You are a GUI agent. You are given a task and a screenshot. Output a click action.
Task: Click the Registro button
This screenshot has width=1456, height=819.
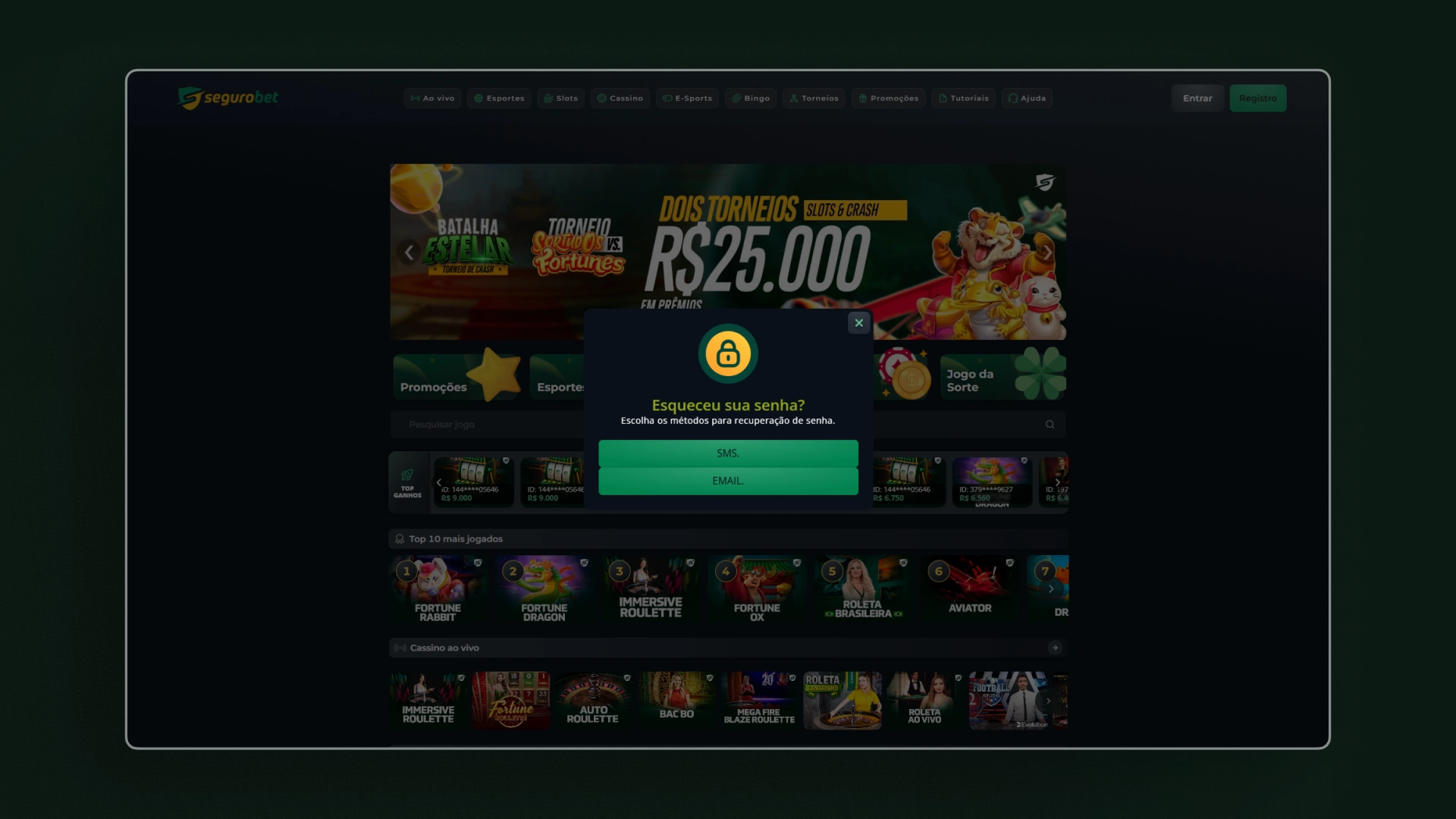coord(1258,99)
